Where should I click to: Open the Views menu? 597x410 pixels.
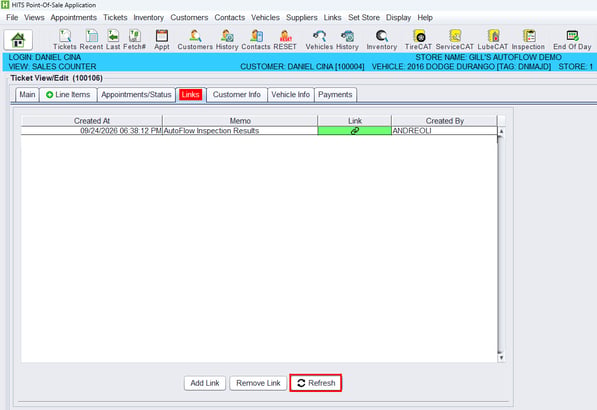[x=34, y=18]
